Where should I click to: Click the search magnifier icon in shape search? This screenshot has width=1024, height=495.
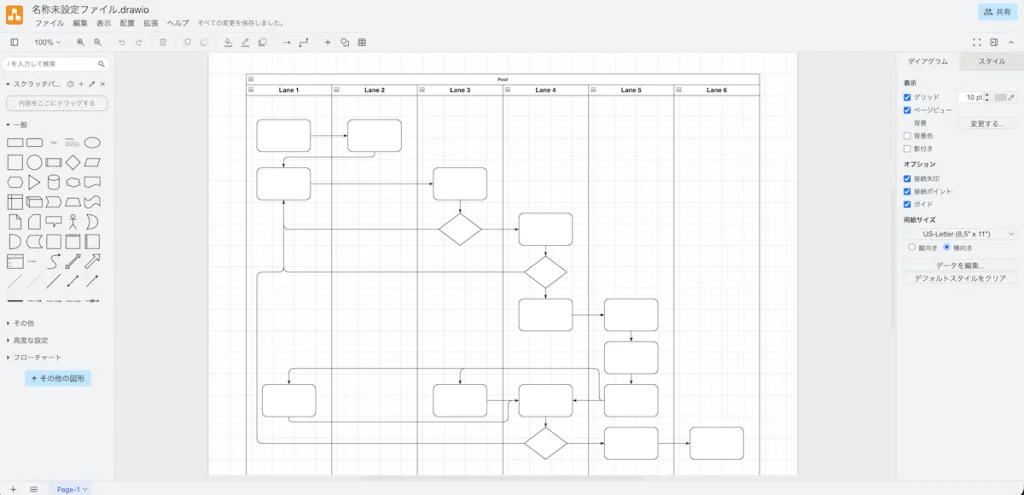pyautogui.click(x=101, y=64)
